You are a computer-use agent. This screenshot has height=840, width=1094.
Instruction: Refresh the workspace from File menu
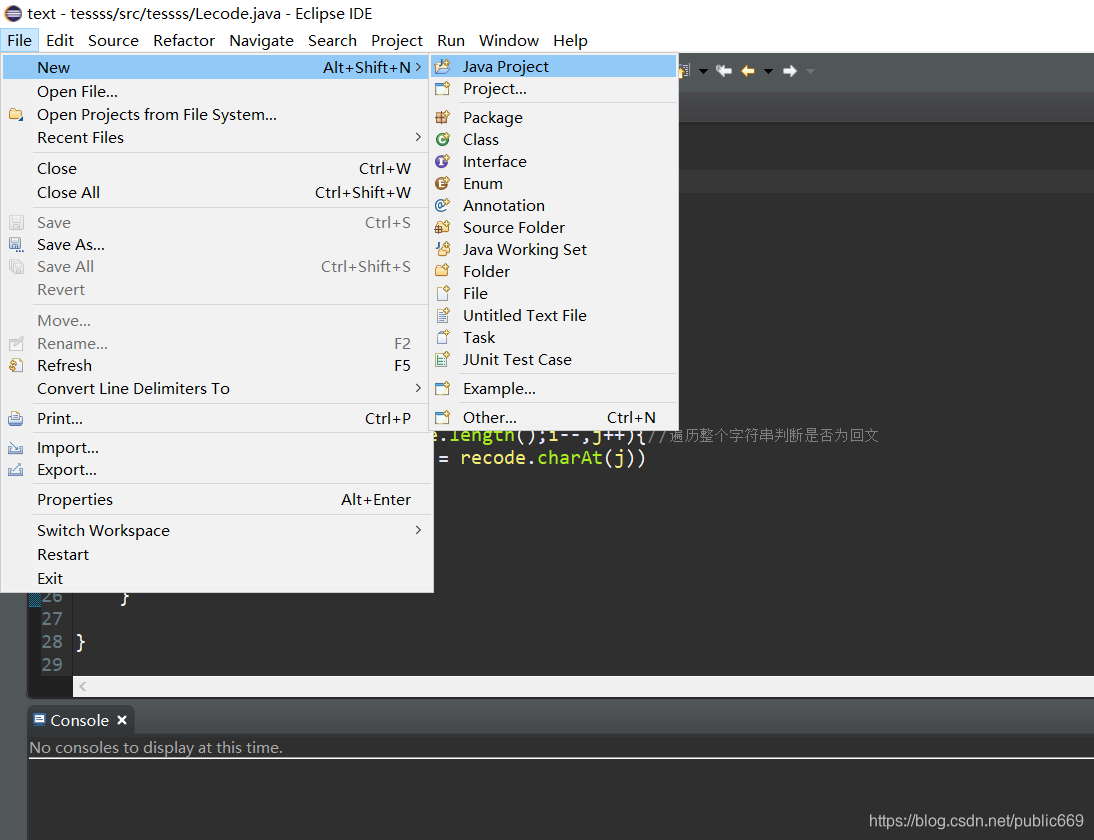(216, 366)
